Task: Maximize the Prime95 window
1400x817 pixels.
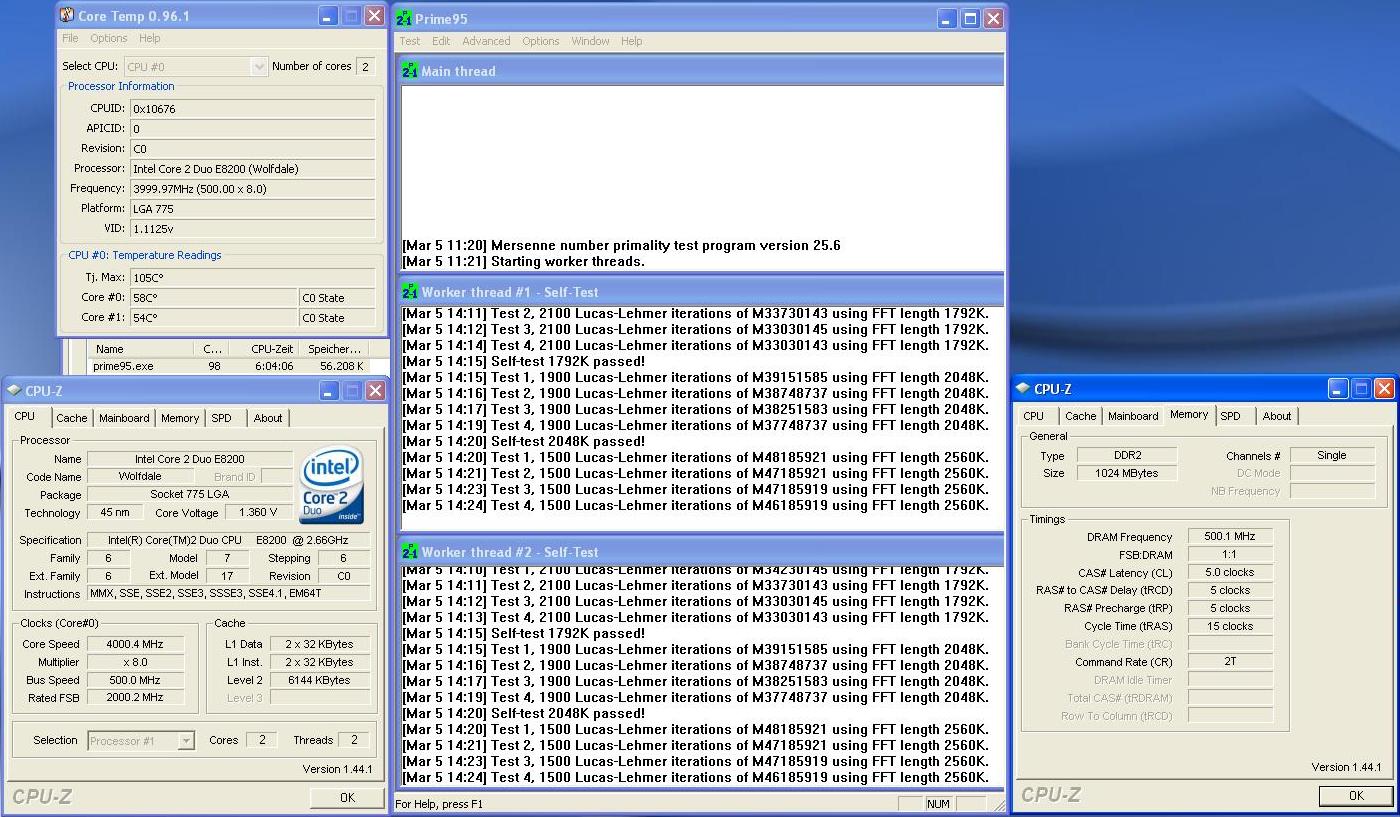Action: [970, 19]
